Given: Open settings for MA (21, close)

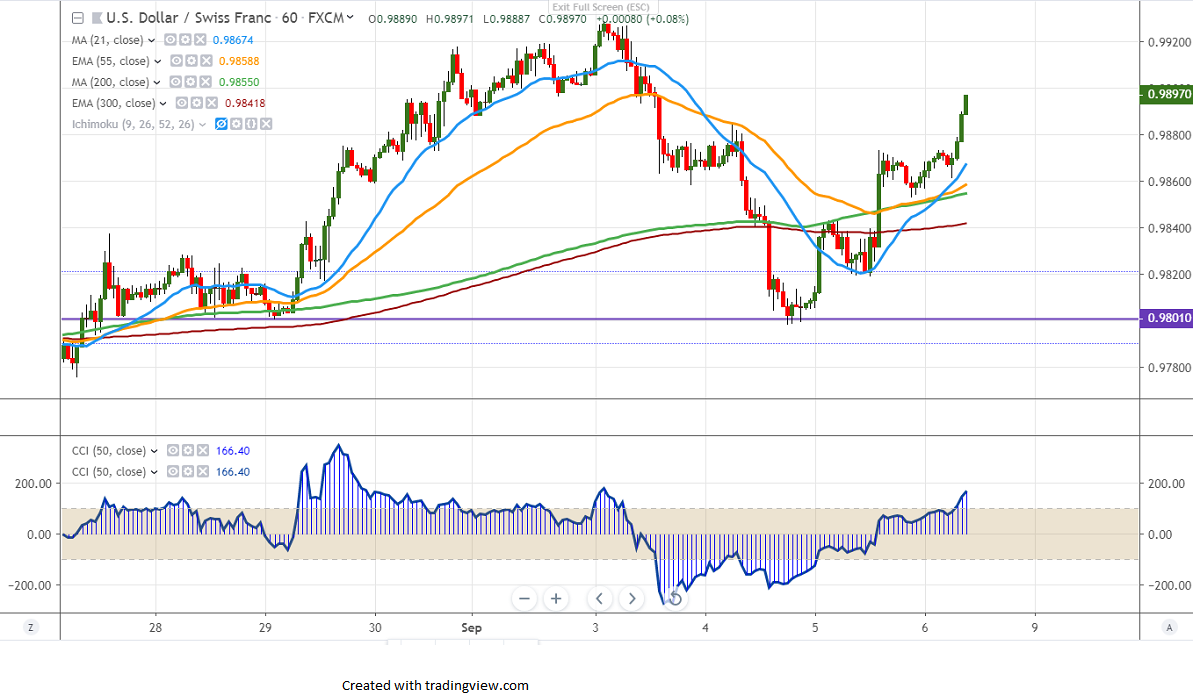Looking at the screenshot, I should pos(185,40).
